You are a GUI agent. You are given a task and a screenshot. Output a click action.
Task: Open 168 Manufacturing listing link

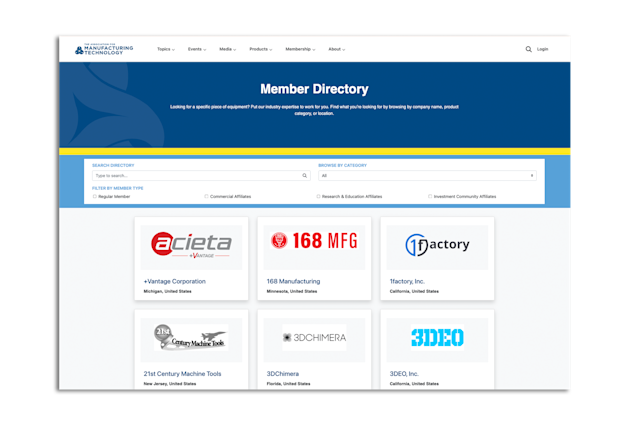pos(293,281)
